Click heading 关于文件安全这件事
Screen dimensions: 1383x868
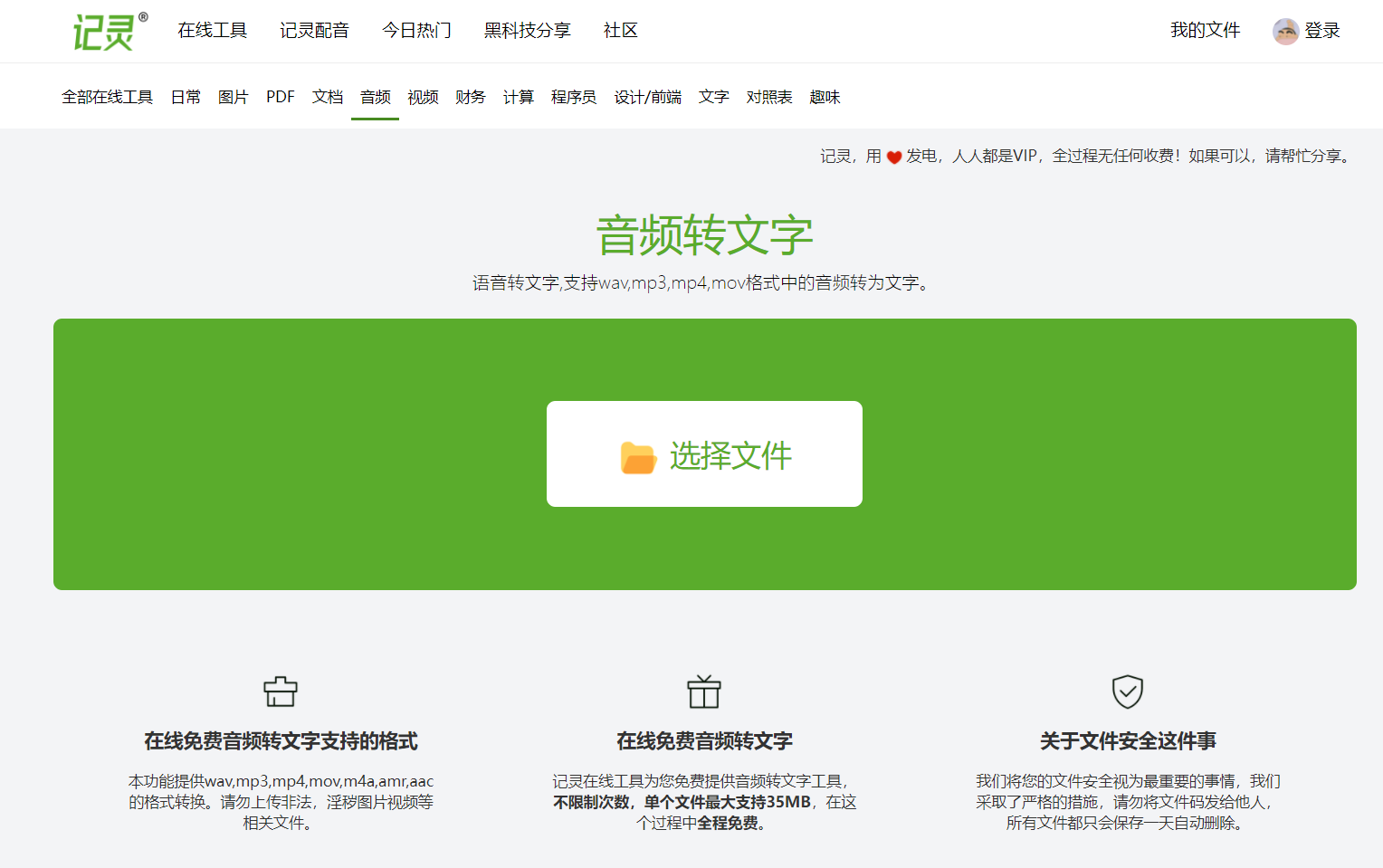pyautogui.click(x=1128, y=741)
